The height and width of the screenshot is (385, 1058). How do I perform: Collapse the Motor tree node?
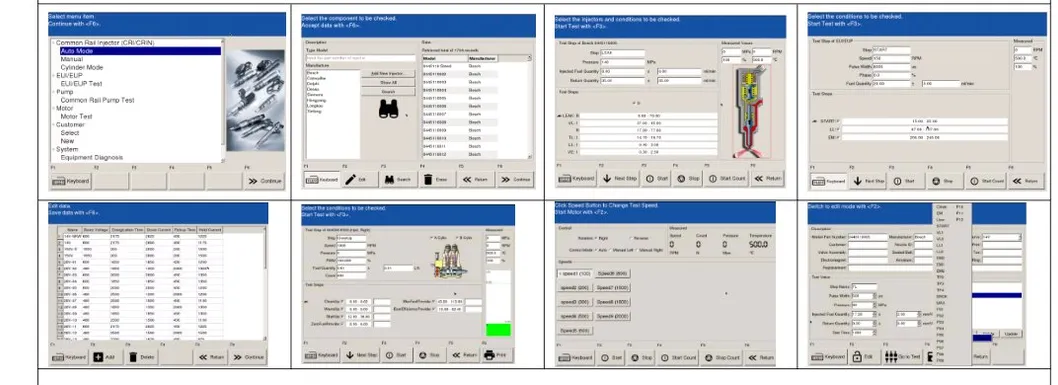53,108
